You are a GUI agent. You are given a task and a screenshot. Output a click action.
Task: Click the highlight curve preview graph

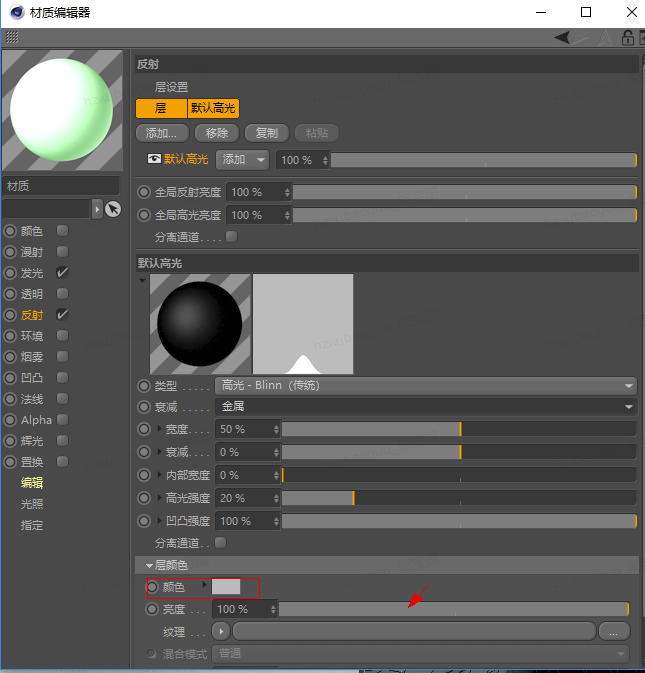point(303,324)
